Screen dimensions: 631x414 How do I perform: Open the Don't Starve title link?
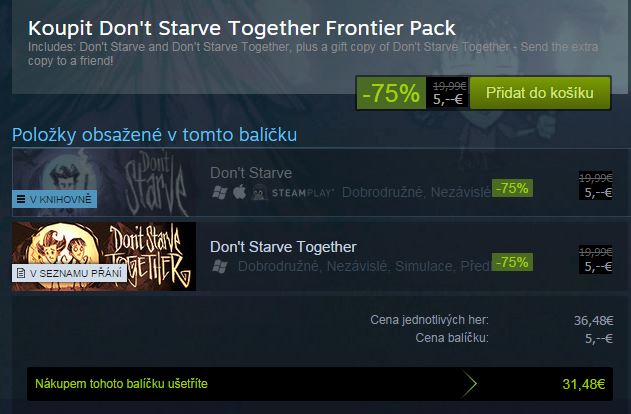point(251,173)
